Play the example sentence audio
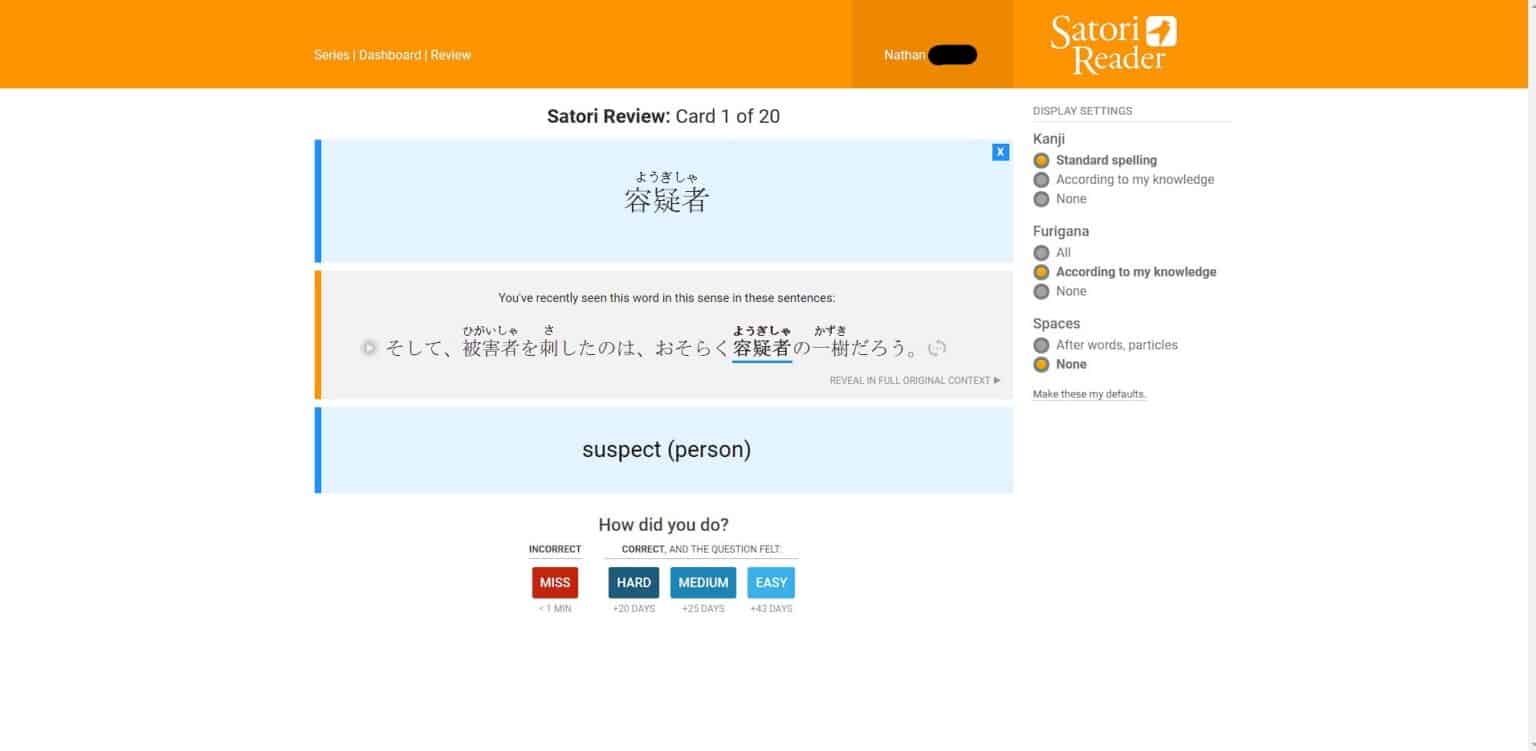The image size is (1536, 751). click(x=369, y=348)
